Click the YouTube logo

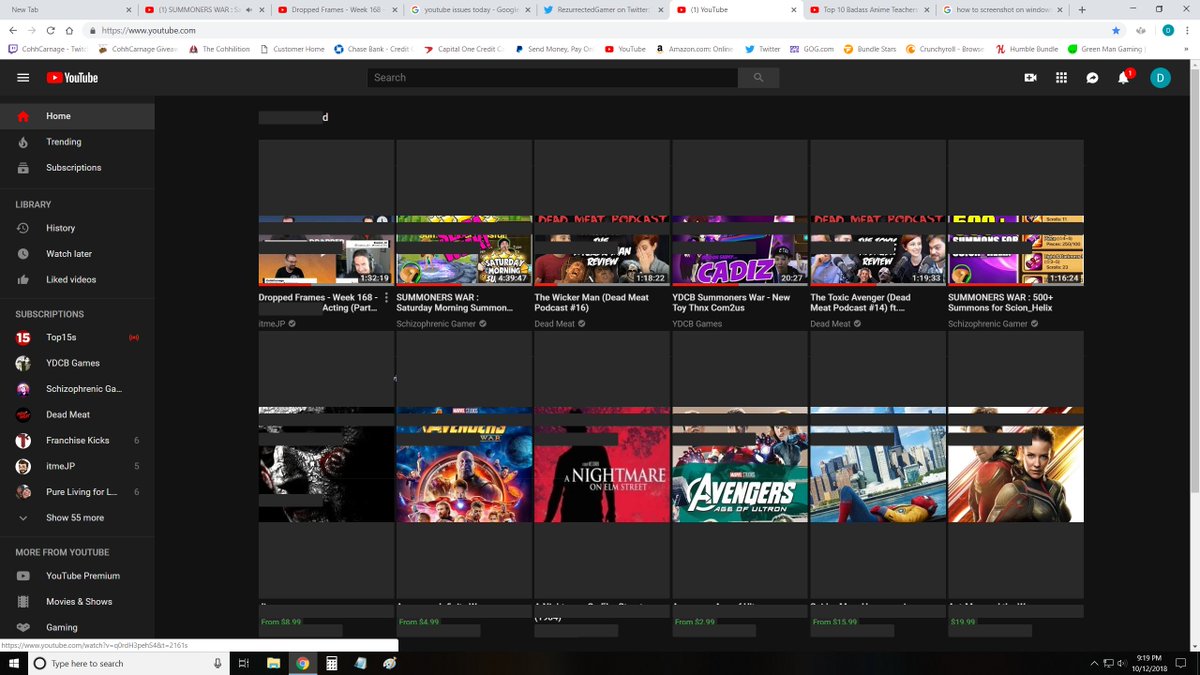click(72, 77)
